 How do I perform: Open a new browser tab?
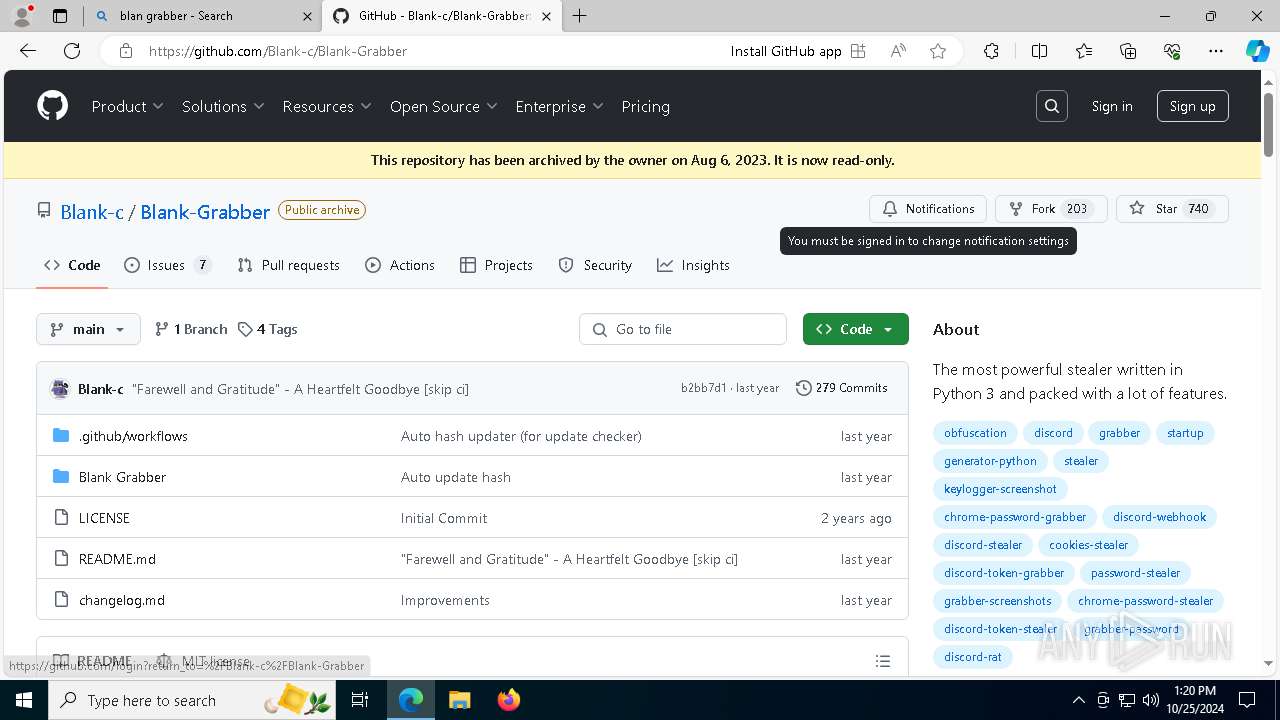pyautogui.click(x=579, y=16)
